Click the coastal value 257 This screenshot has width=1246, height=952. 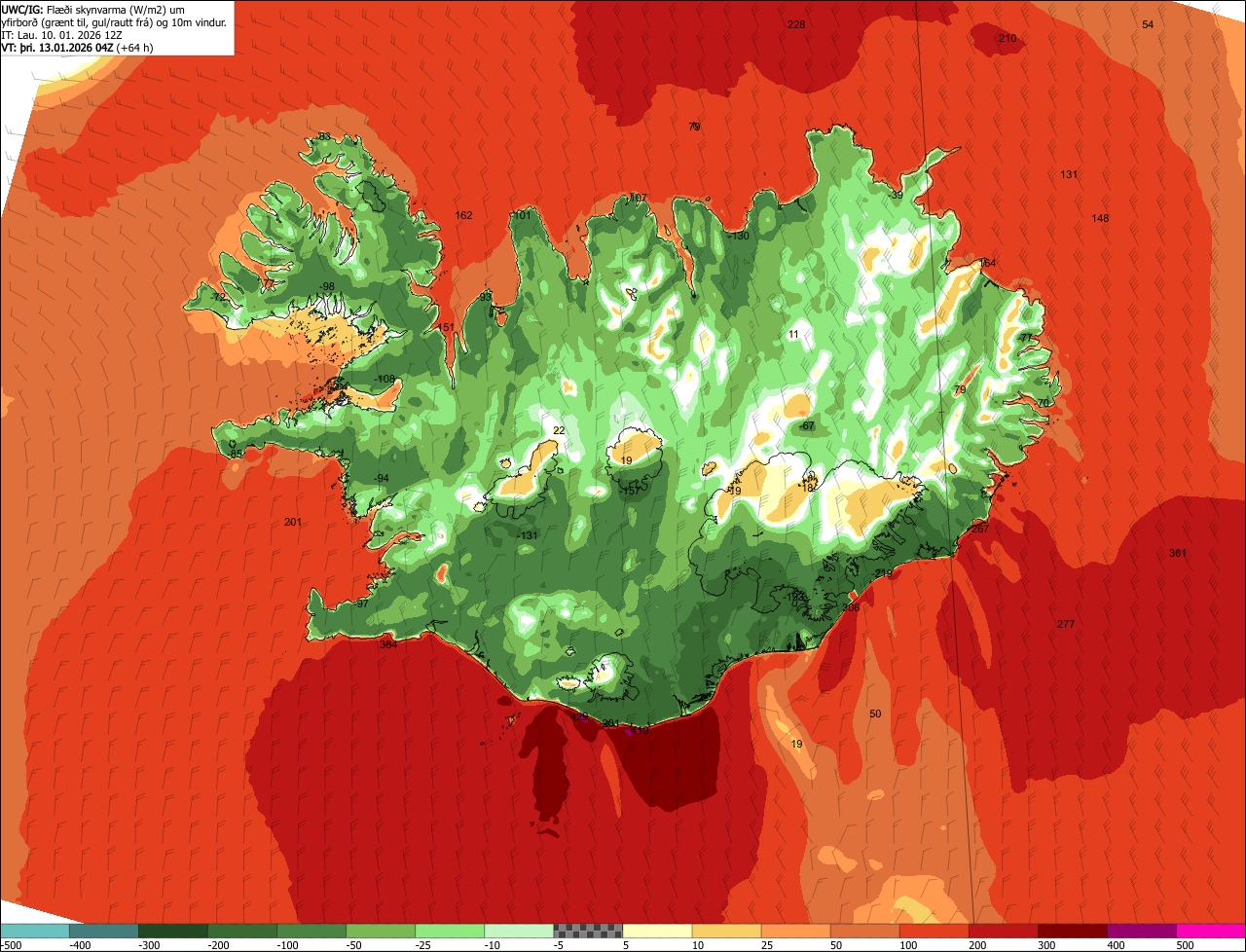pyautogui.click(x=980, y=529)
